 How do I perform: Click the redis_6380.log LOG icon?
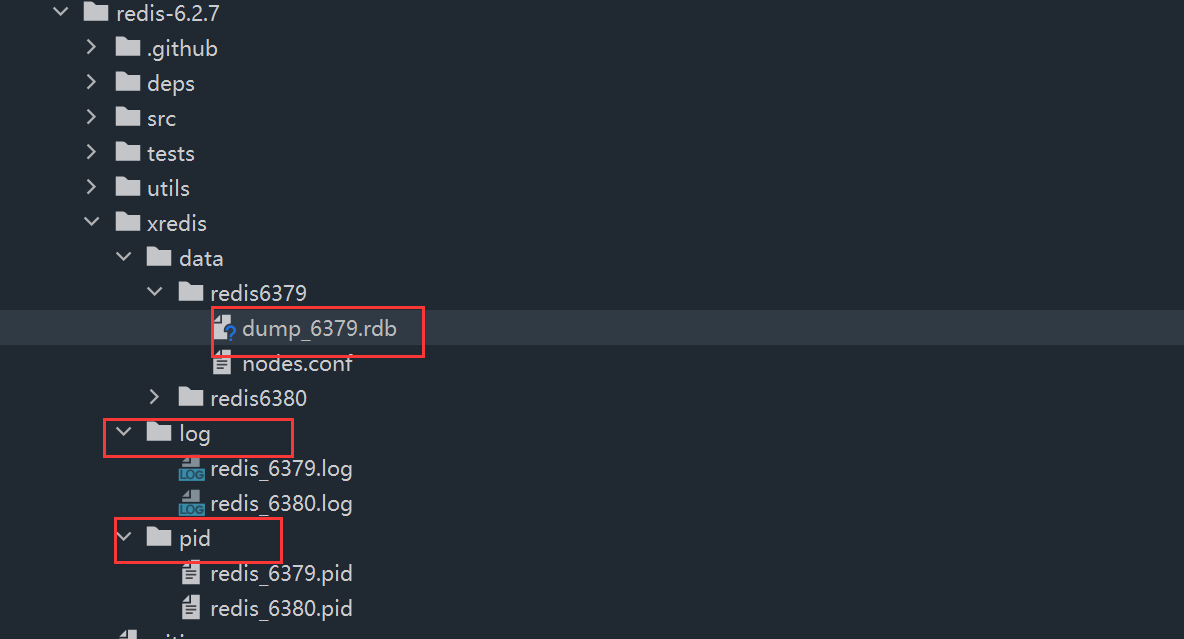tap(191, 504)
